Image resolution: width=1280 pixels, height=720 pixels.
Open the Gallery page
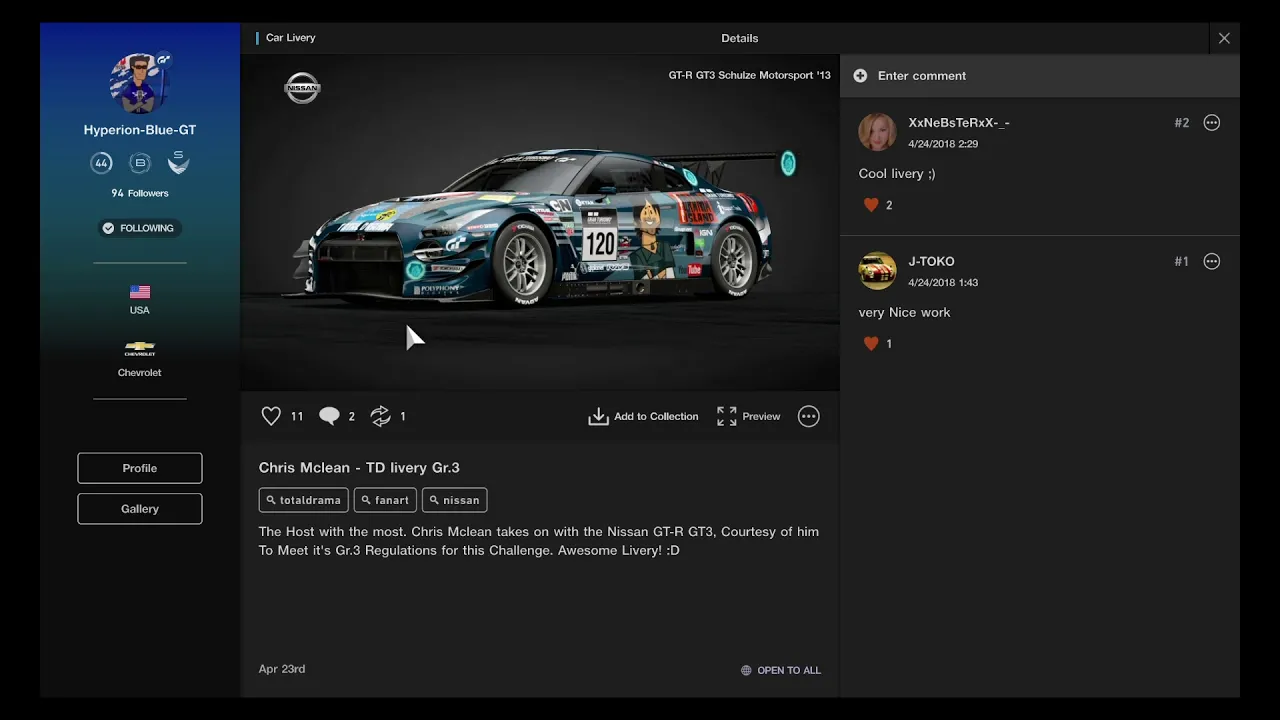(x=140, y=509)
